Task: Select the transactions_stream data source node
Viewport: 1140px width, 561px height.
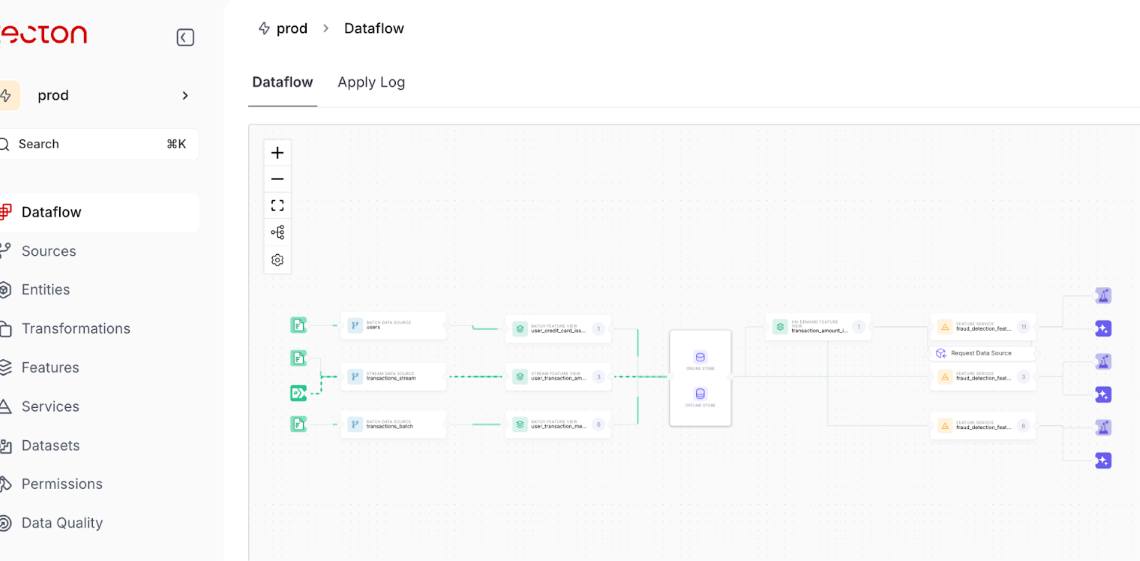Action: click(393, 377)
